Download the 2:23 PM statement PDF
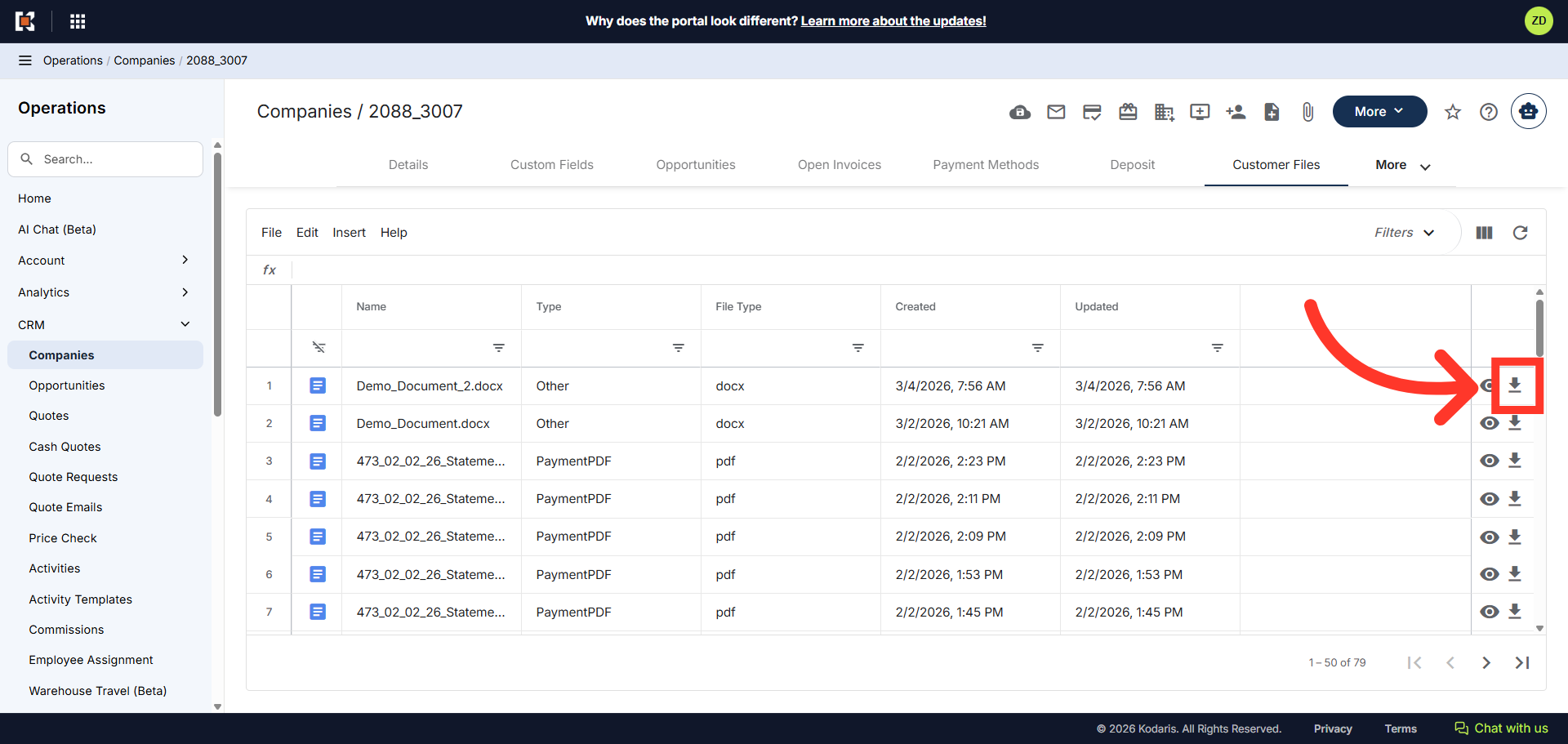The height and width of the screenshot is (744, 1568). pyautogui.click(x=1515, y=461)
